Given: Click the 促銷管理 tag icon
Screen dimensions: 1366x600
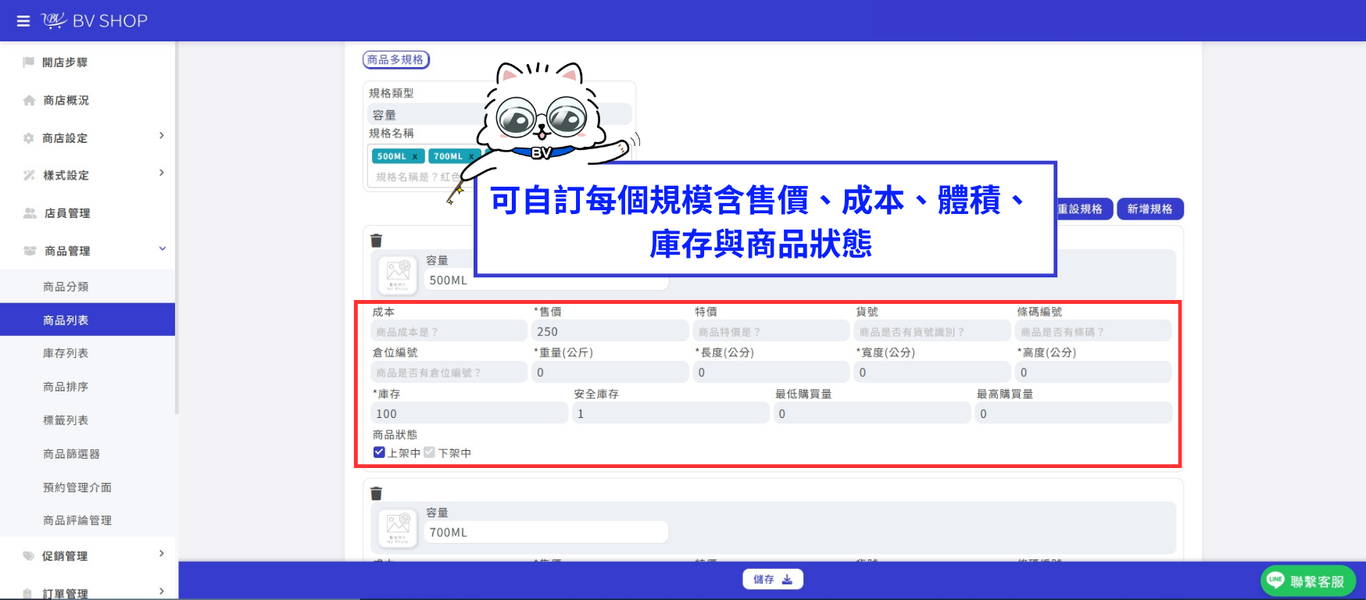Looking at the screenshot, I should (x=29, y=556).
